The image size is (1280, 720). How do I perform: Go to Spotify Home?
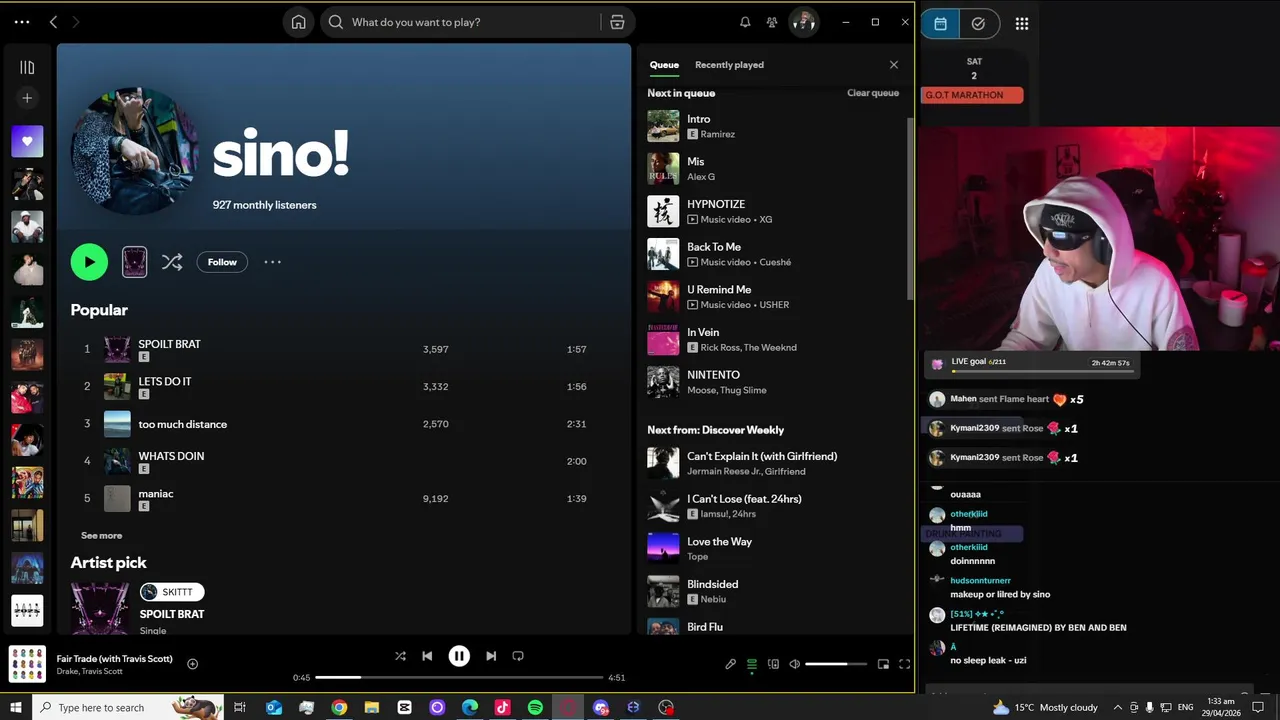[x=298, y=22]
